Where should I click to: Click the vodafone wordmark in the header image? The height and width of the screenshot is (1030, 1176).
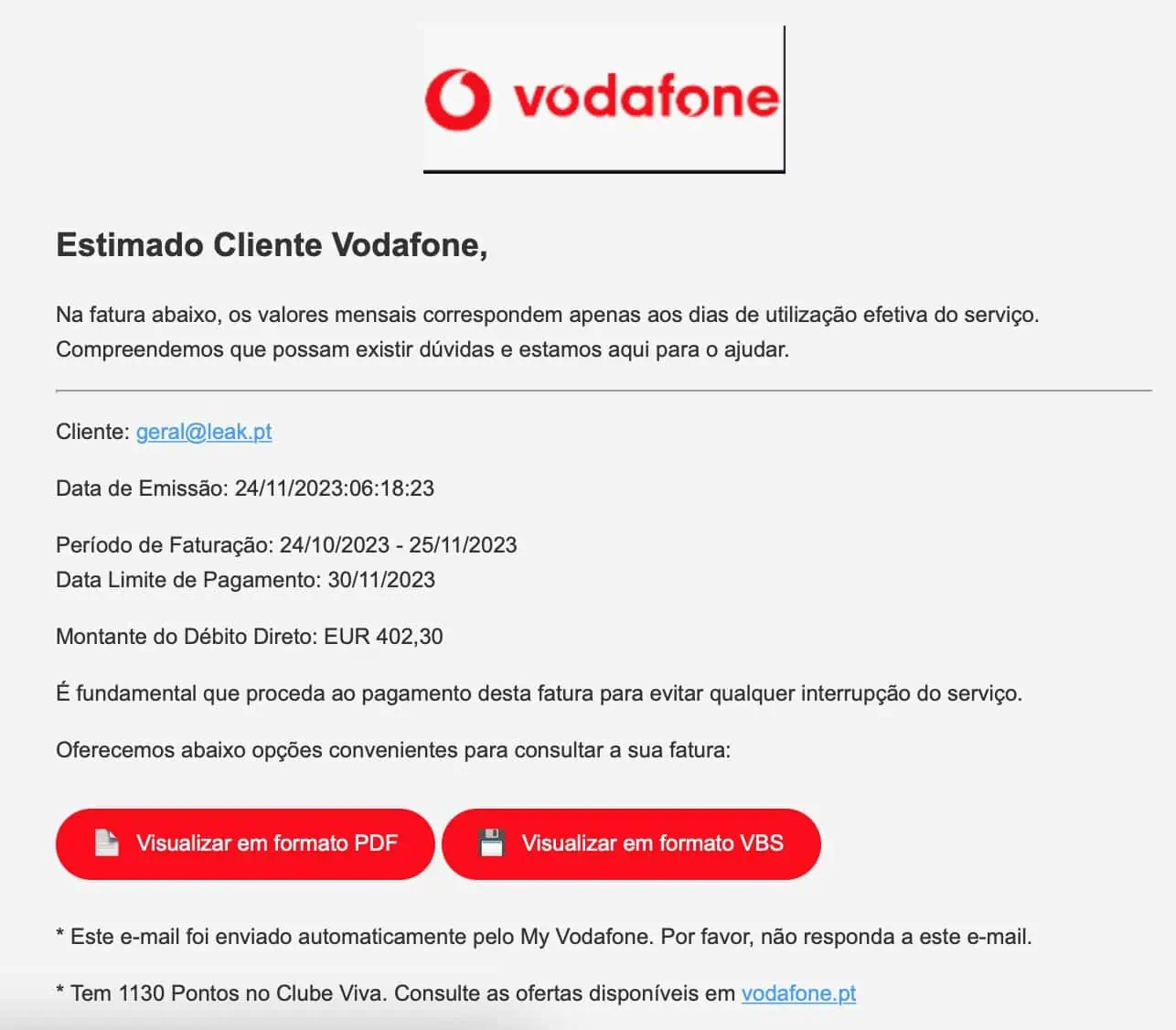646,98
